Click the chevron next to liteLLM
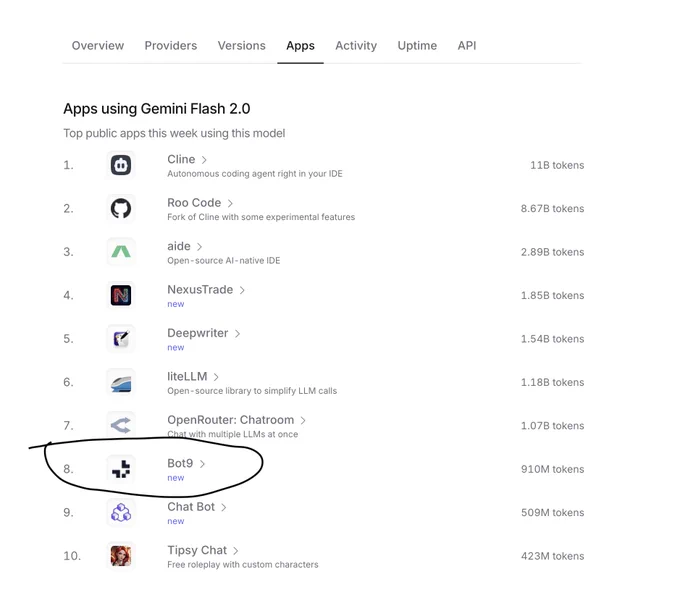 tap(216, 377)
